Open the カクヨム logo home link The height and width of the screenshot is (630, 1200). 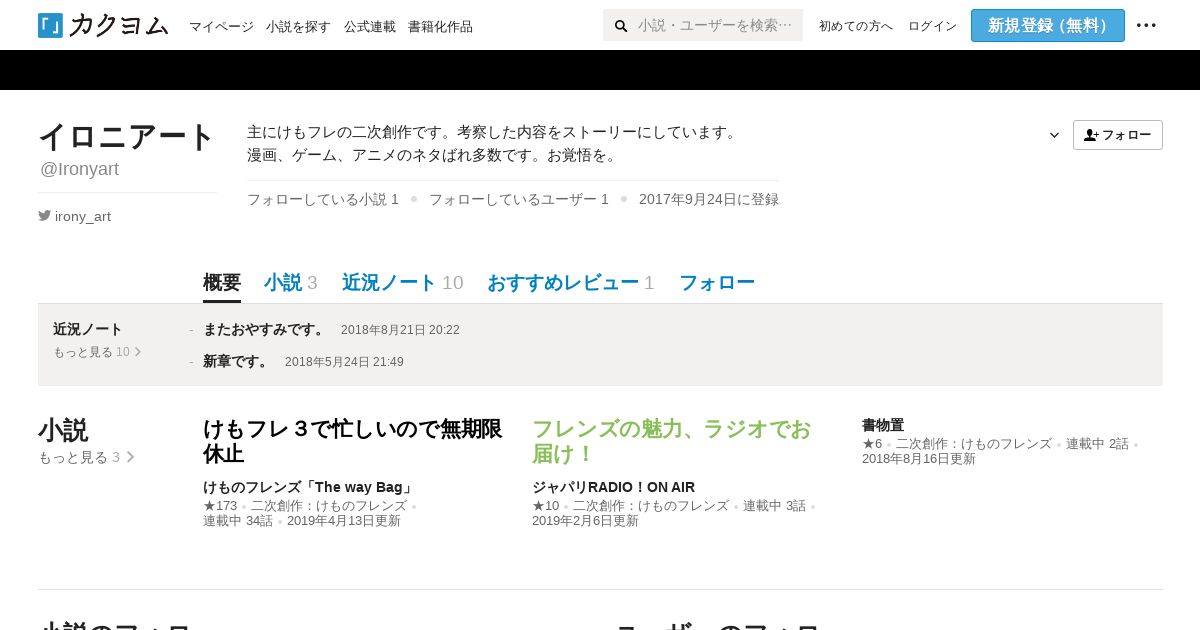tap(103, 25)
